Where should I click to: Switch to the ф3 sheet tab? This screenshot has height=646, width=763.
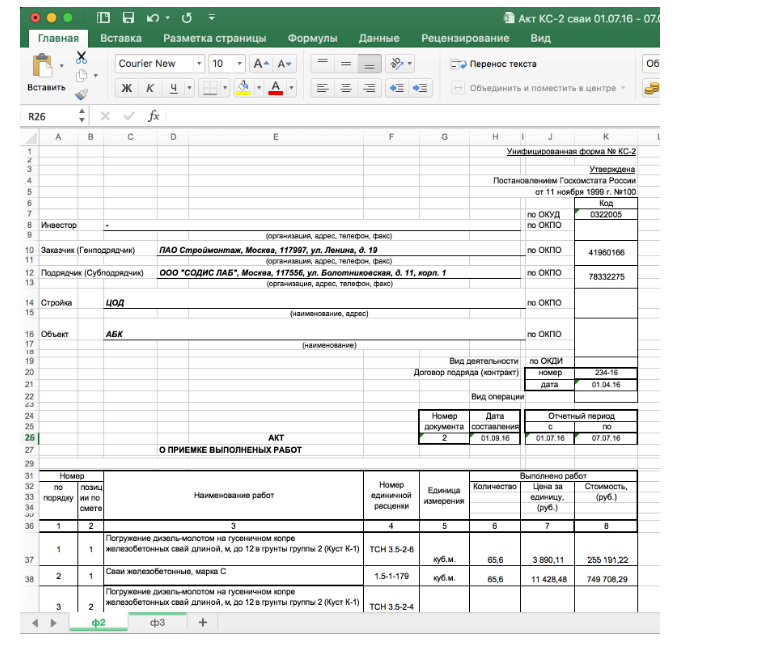(x=156, y=623)
